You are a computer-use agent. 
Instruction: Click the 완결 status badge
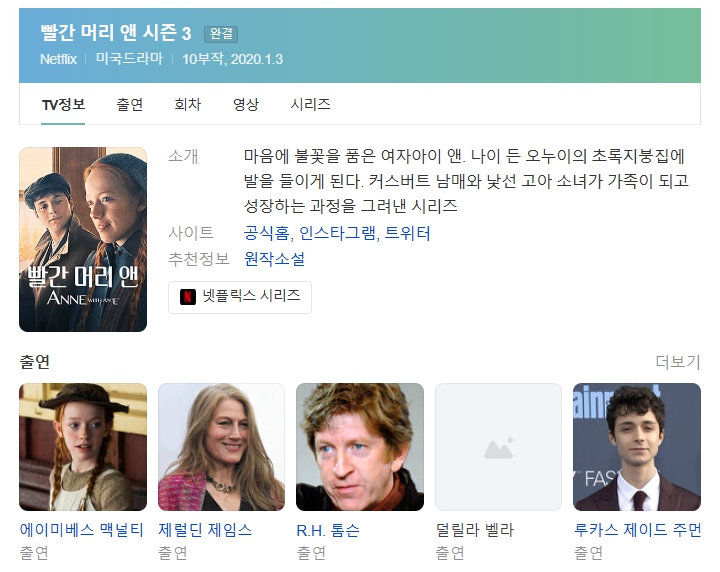coord(221,34)
